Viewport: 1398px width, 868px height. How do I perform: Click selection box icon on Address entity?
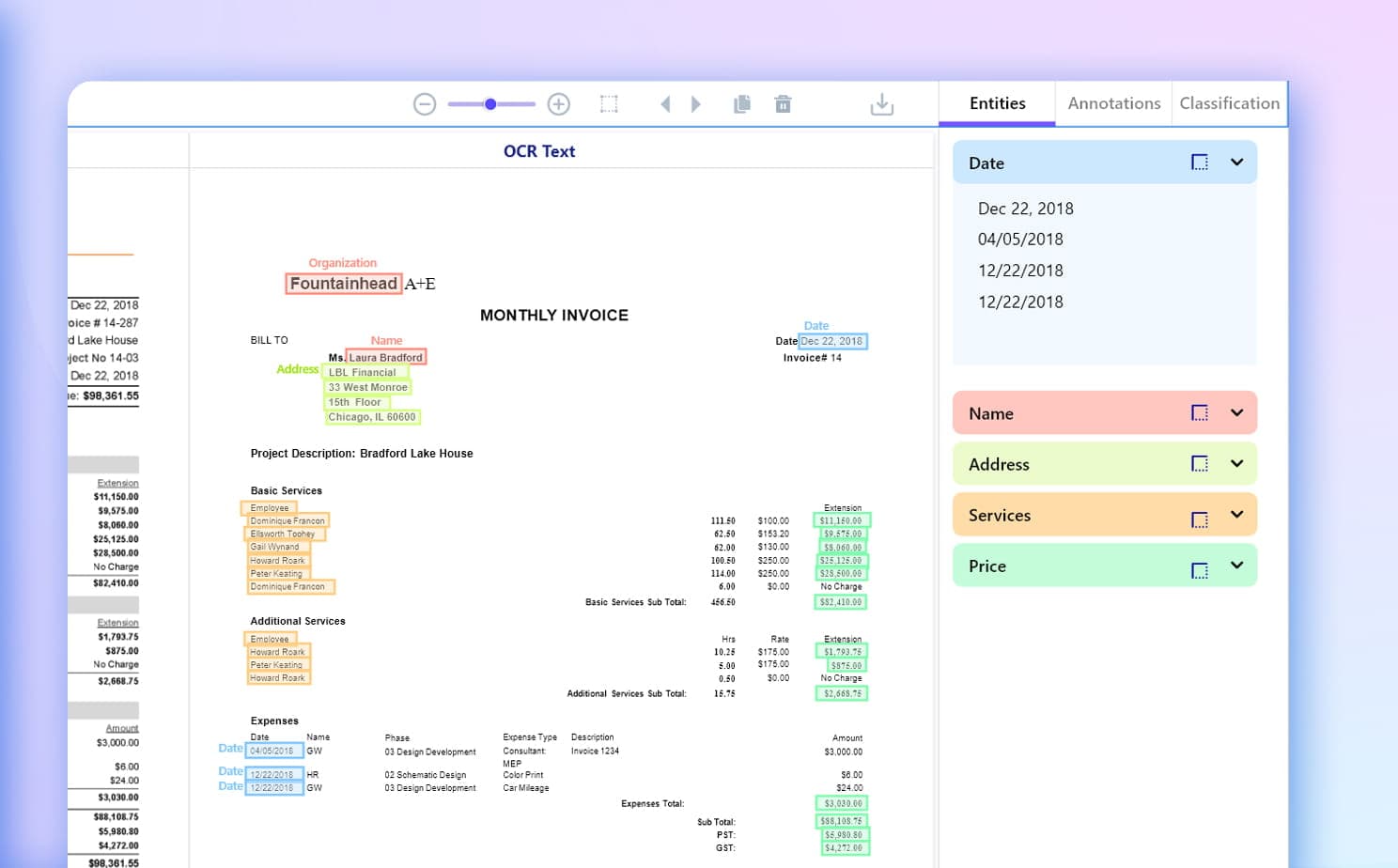[1200, 463]
